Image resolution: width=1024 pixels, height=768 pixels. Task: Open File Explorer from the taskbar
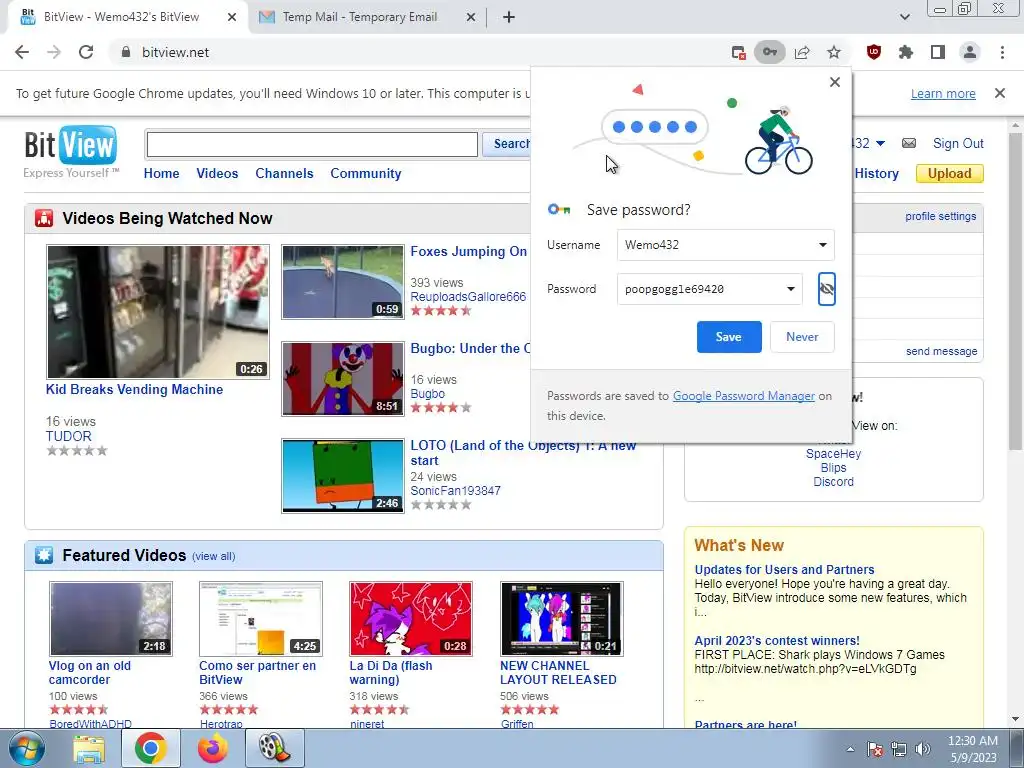click(89, 748)
